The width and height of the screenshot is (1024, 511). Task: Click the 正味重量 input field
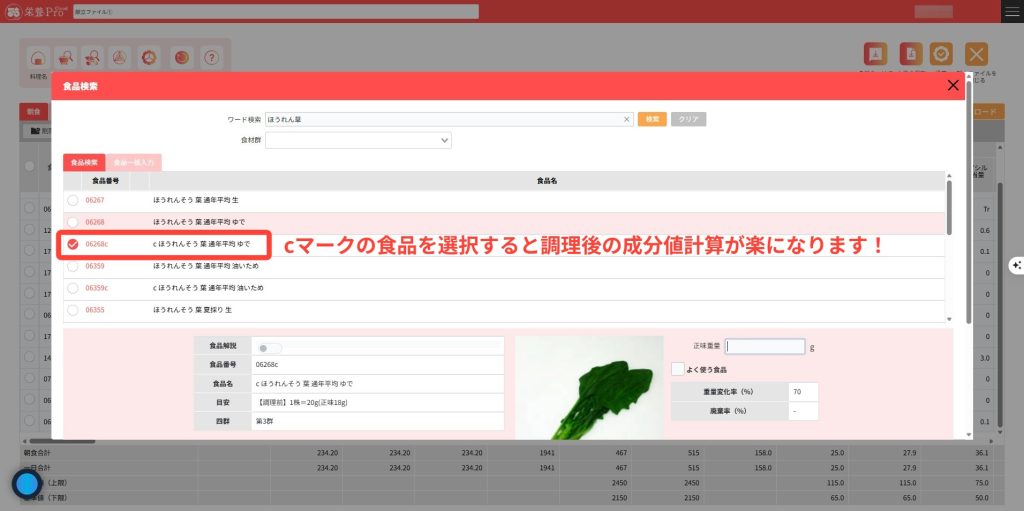765,347
